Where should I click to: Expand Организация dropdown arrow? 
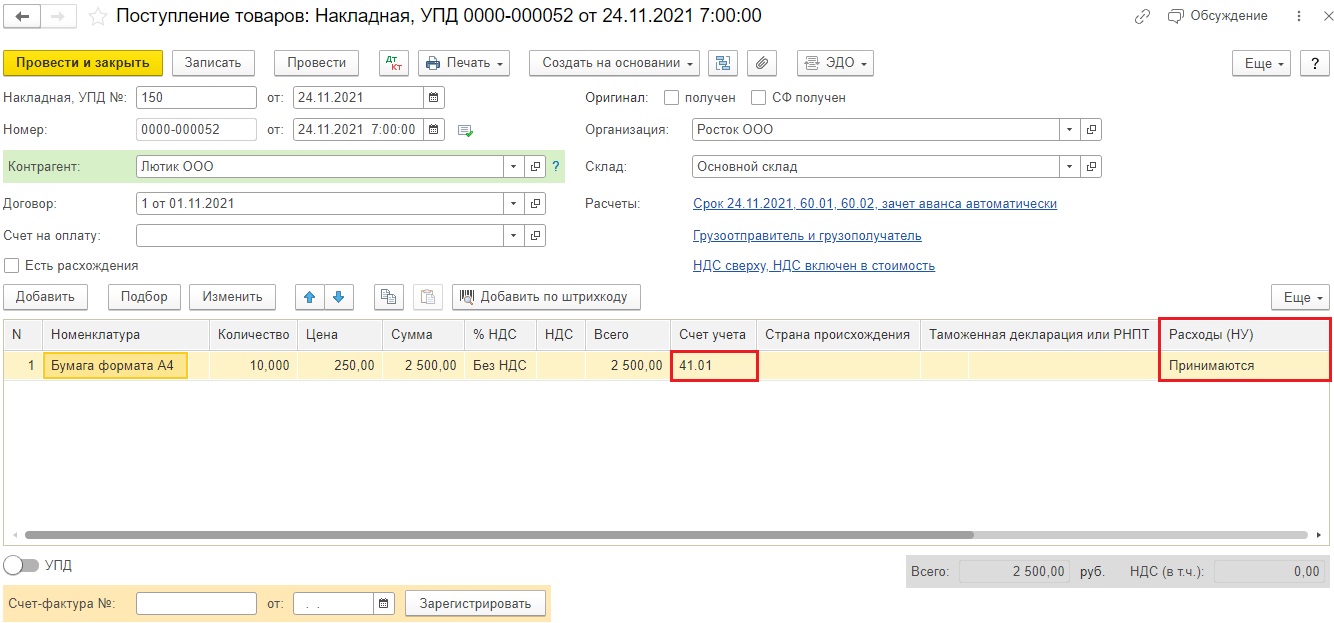1070,130
